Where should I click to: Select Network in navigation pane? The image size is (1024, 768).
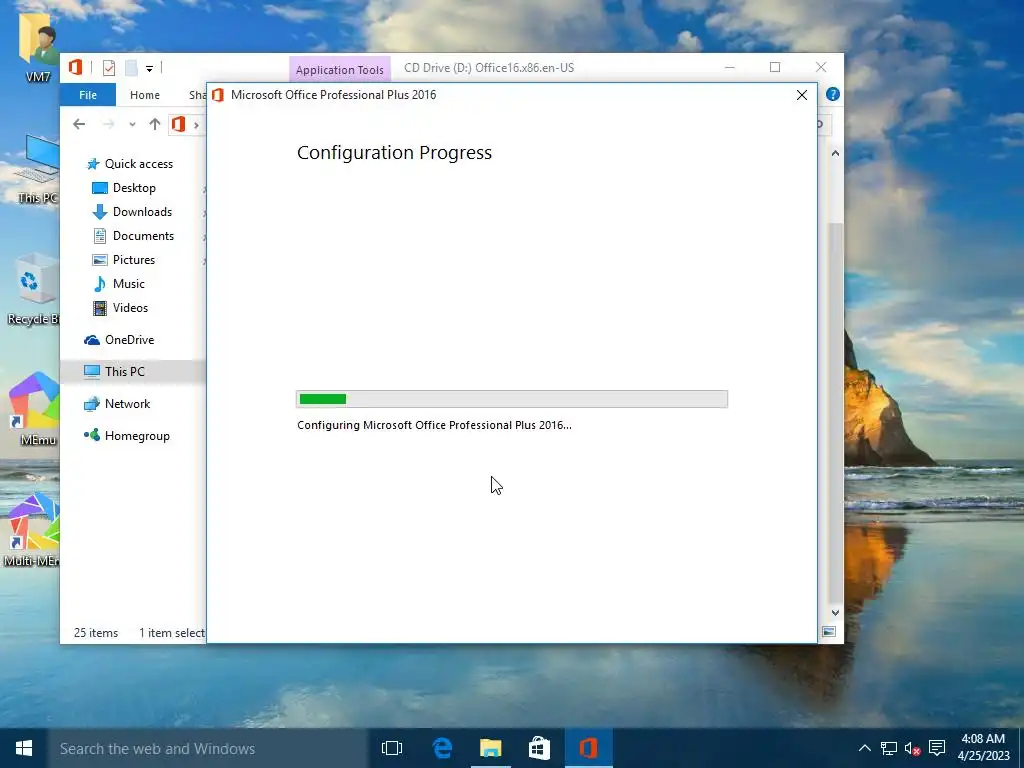point(117,404)
